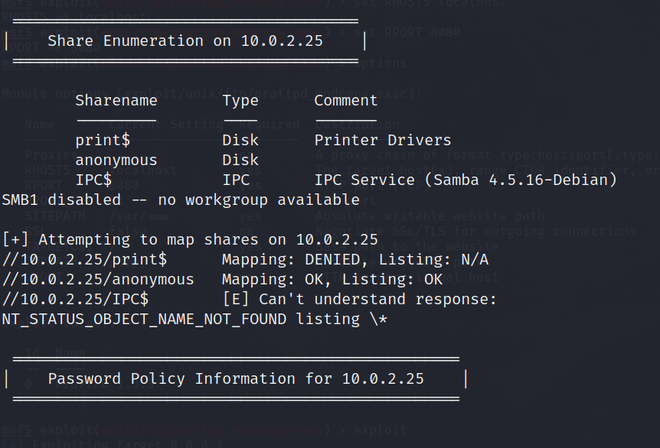Click Disk type in the print$ row

[x=240, y=140]
